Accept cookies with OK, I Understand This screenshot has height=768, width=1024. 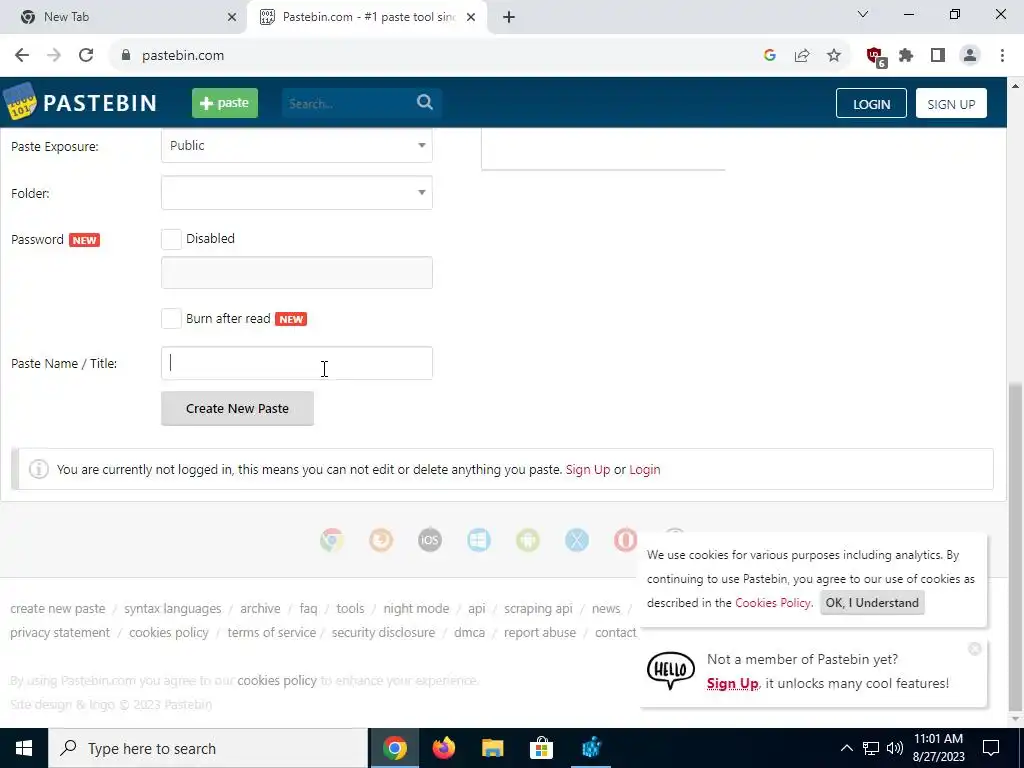tap(872, 603)
